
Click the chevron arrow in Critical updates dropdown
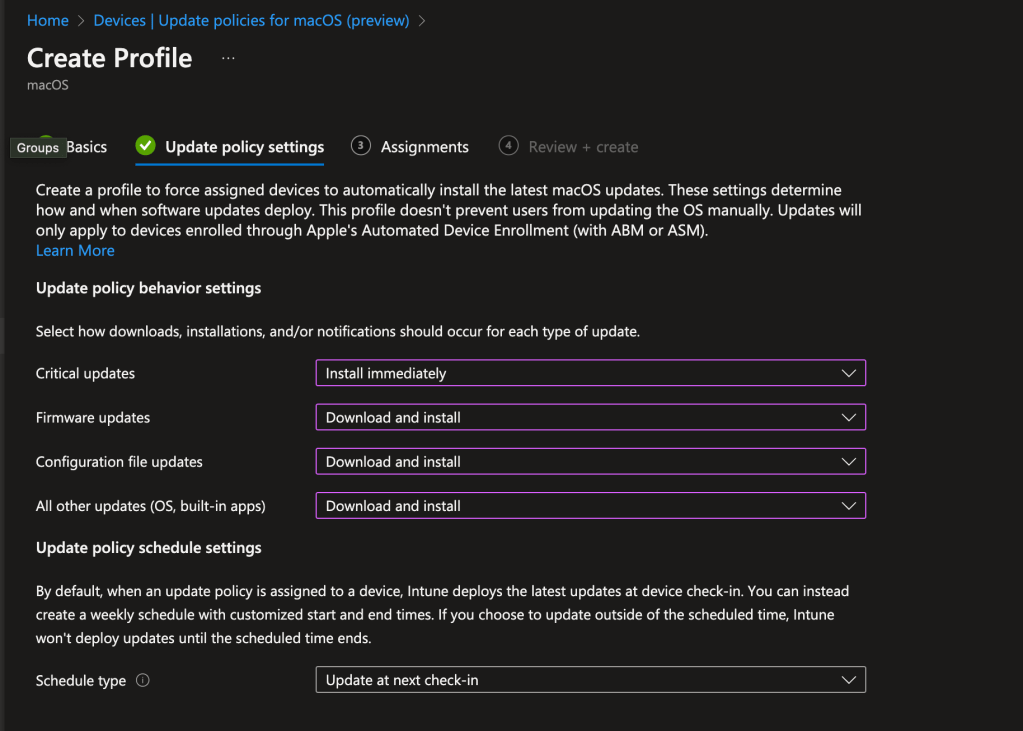[849, 373]
